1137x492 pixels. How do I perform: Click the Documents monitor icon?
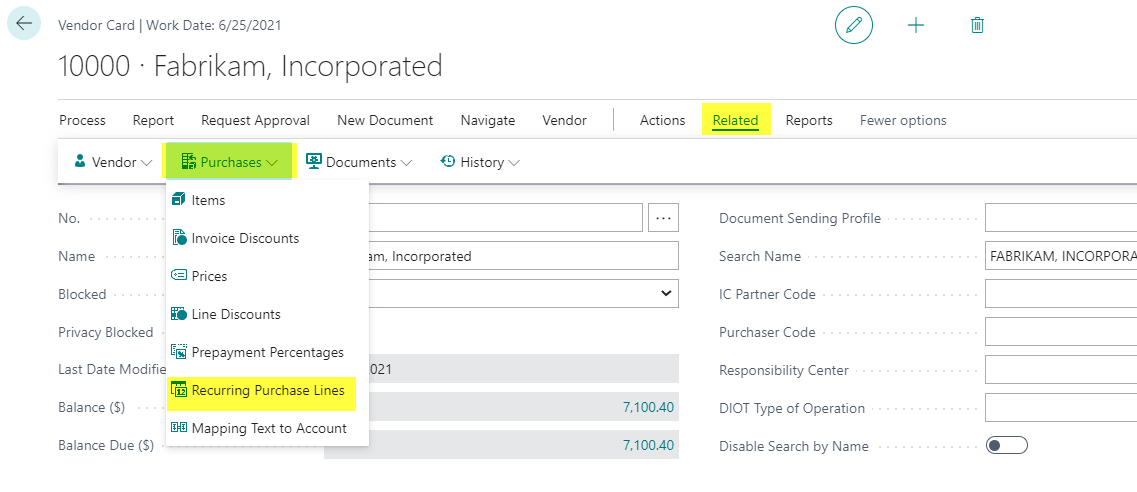point(313,162)
